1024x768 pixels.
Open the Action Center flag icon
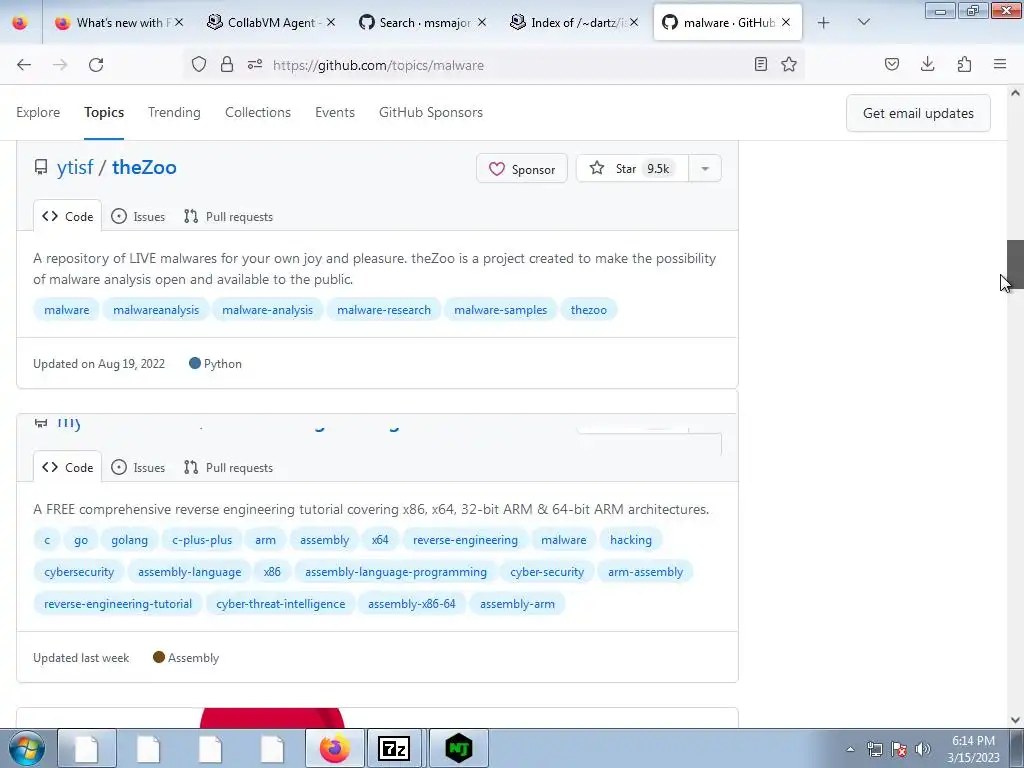[x=899, y=749]
